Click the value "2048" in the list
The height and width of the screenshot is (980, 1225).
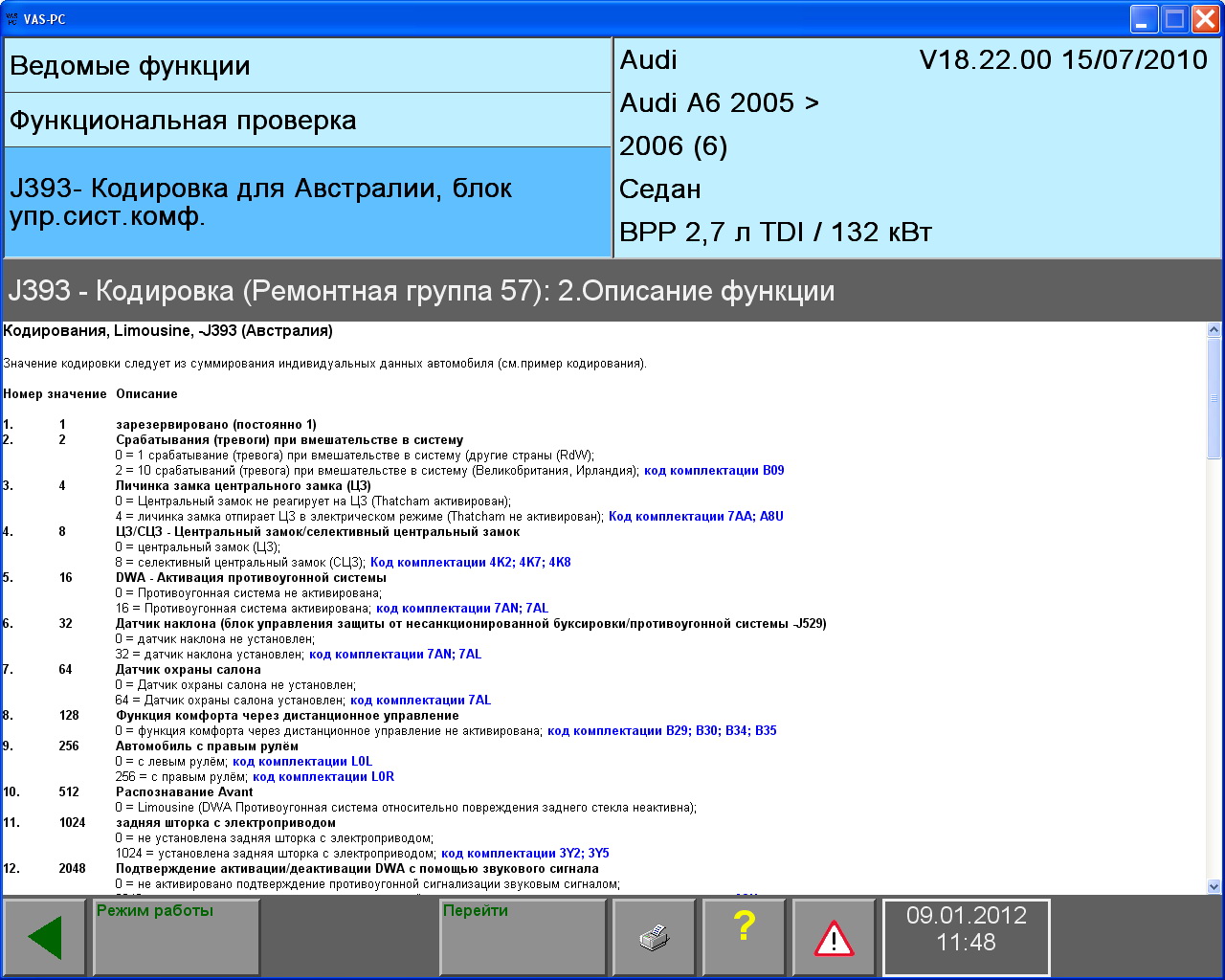click(x=72, y=869)
